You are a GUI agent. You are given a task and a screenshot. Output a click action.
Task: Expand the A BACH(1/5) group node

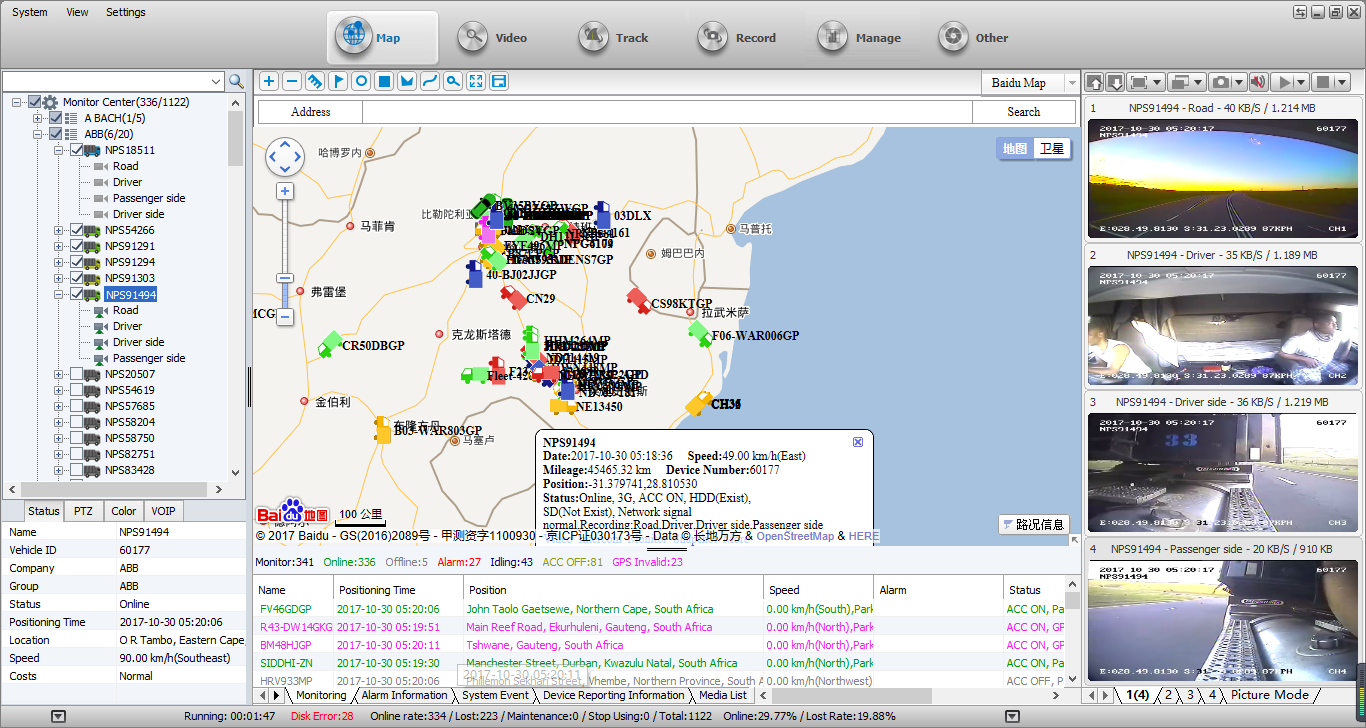pos(38,118)
